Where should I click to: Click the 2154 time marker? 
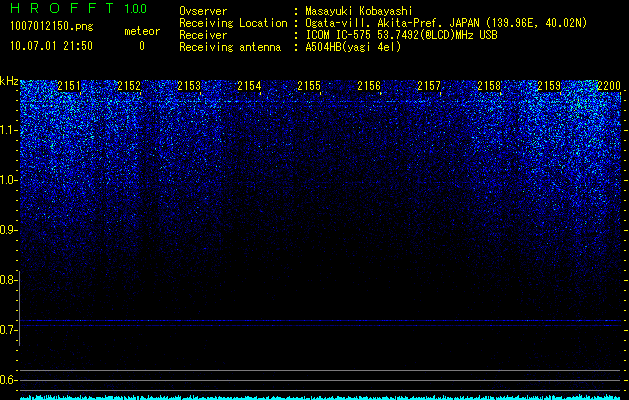(249, 86)
